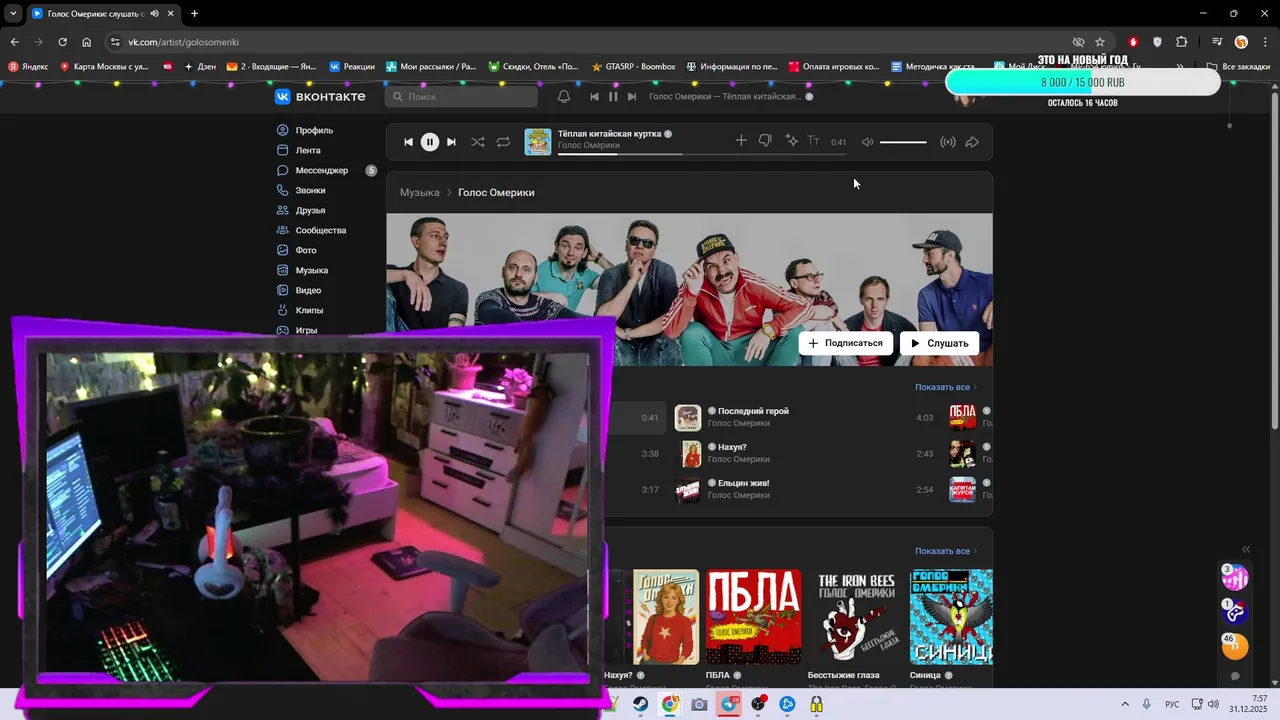
Task: Share the current track arrow icon
Action: [x=972, y=142]
